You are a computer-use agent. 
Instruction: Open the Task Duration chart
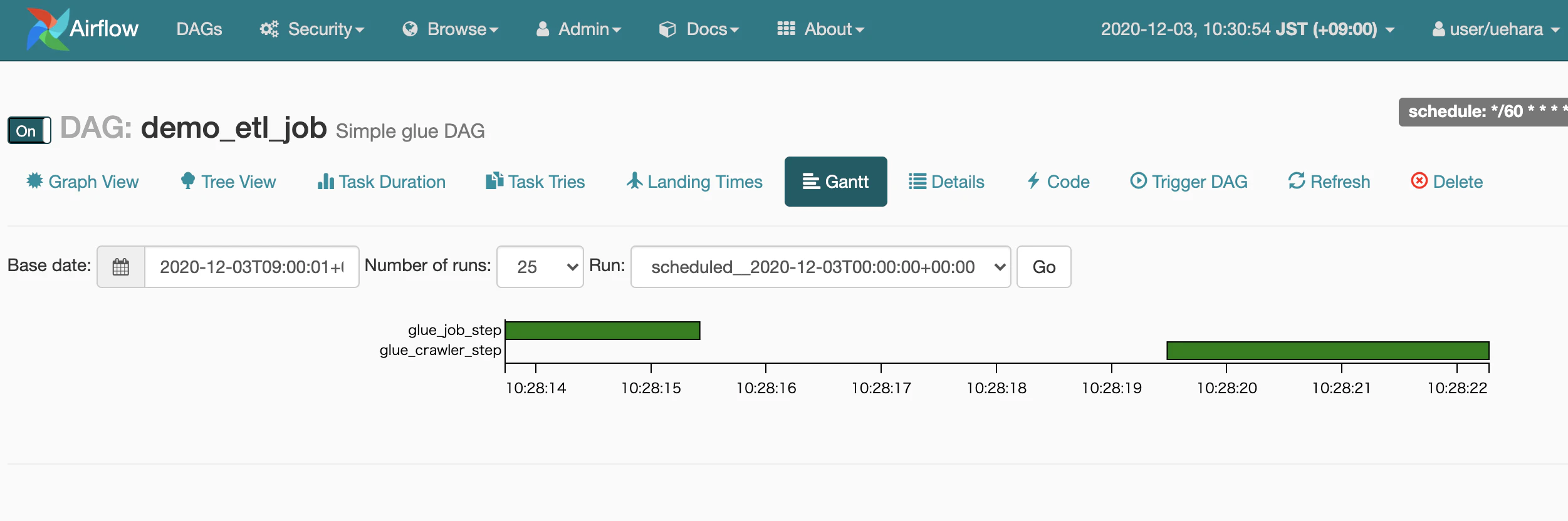[381, 182]
